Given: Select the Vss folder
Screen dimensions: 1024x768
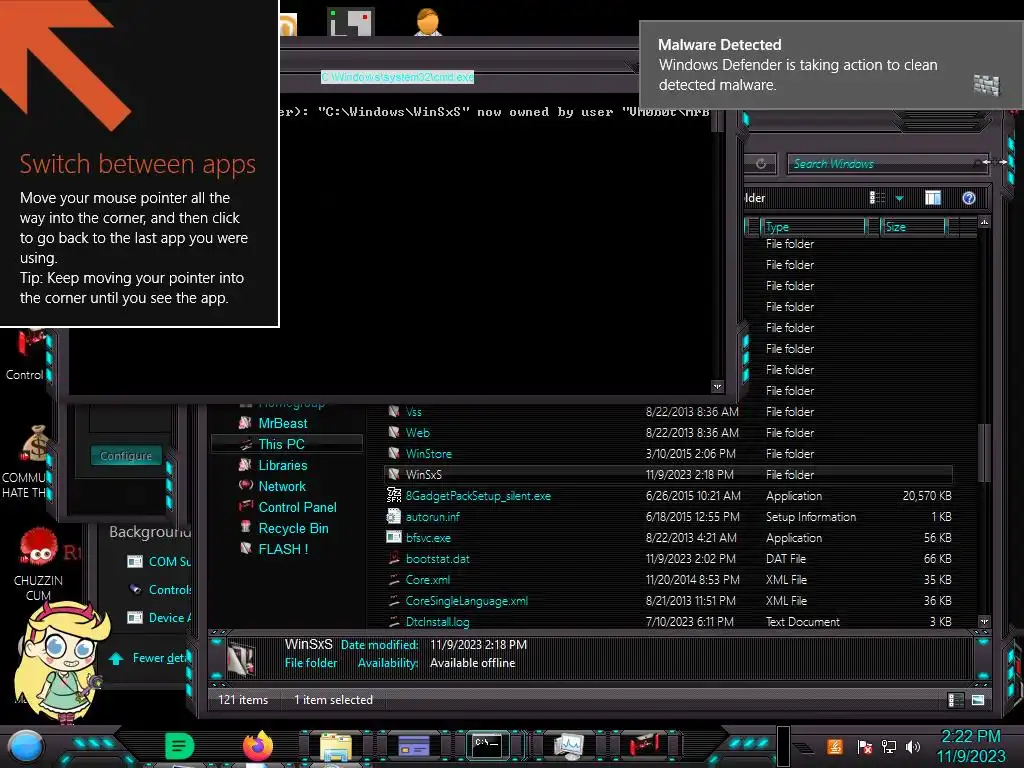Looking at the screenshot, I should coord(413,411).
